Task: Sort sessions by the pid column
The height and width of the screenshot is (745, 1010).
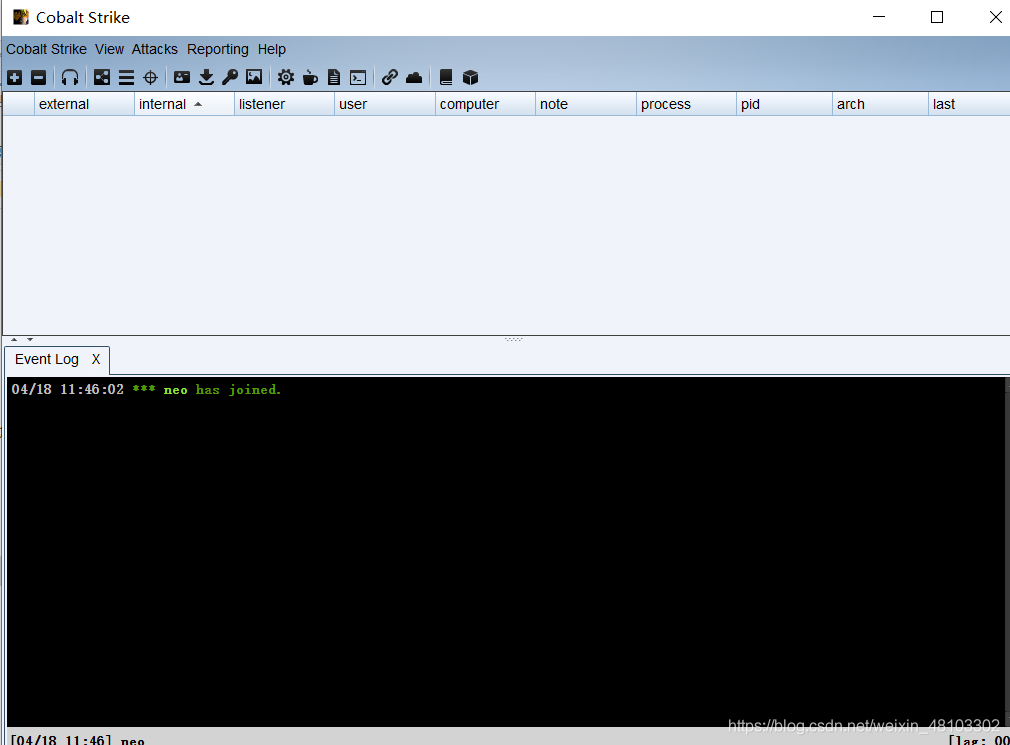Action: [784, 104]
